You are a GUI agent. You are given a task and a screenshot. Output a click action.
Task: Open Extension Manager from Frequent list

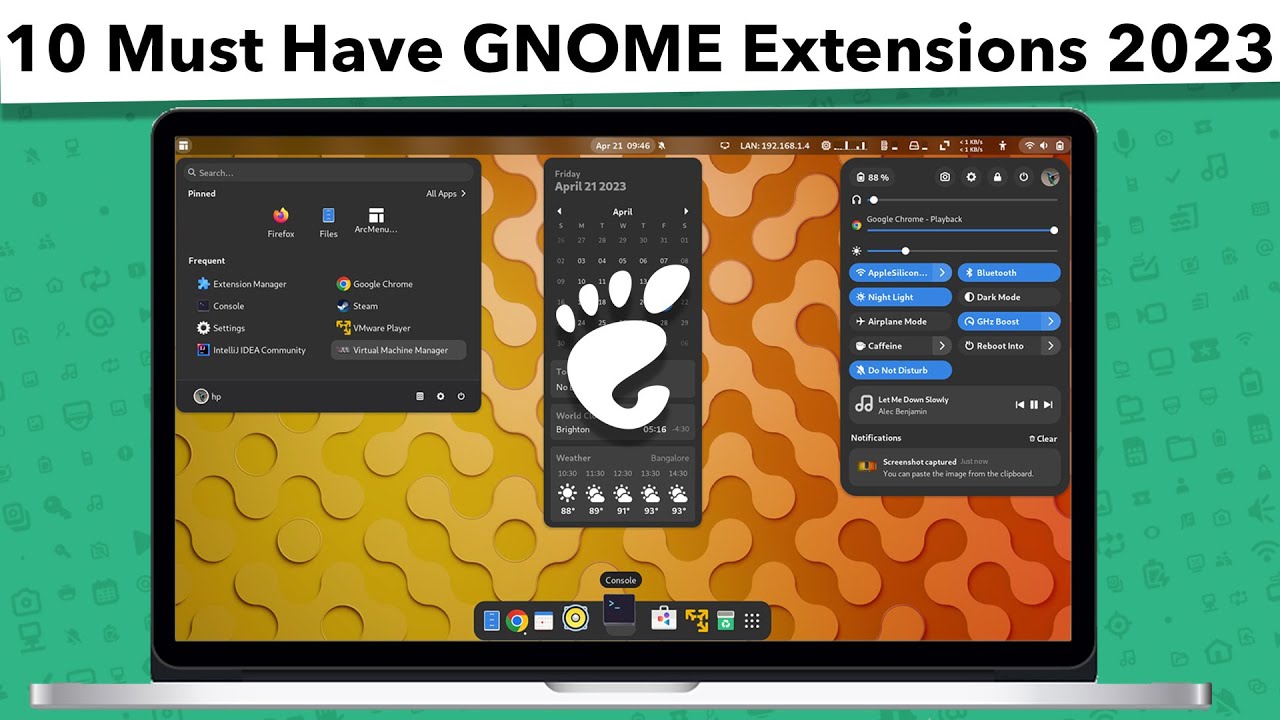click(242, 284)
